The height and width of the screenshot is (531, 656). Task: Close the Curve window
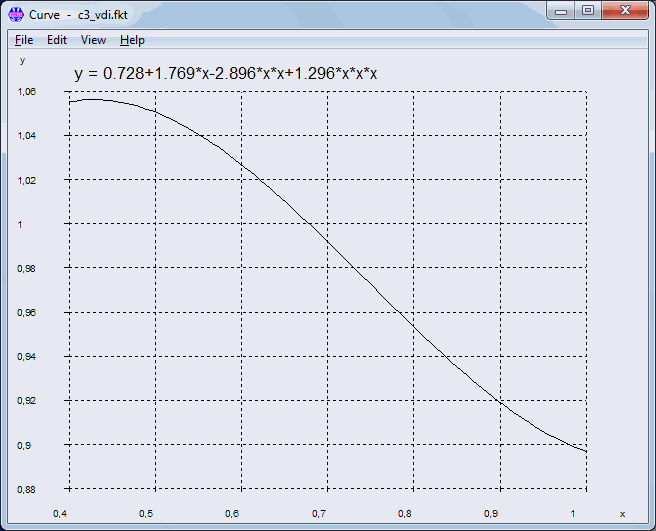[626, 10]
